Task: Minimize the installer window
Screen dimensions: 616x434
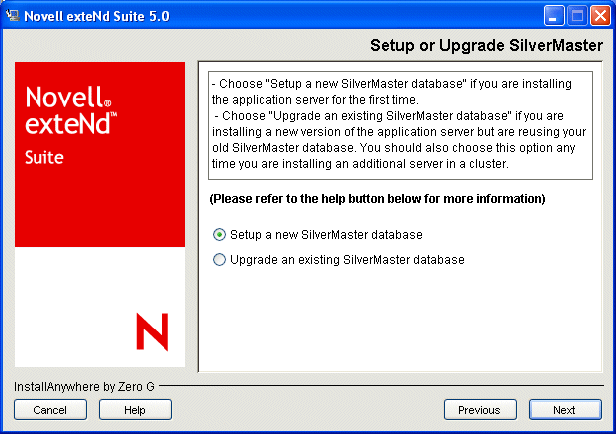Action: coord(557,15)
